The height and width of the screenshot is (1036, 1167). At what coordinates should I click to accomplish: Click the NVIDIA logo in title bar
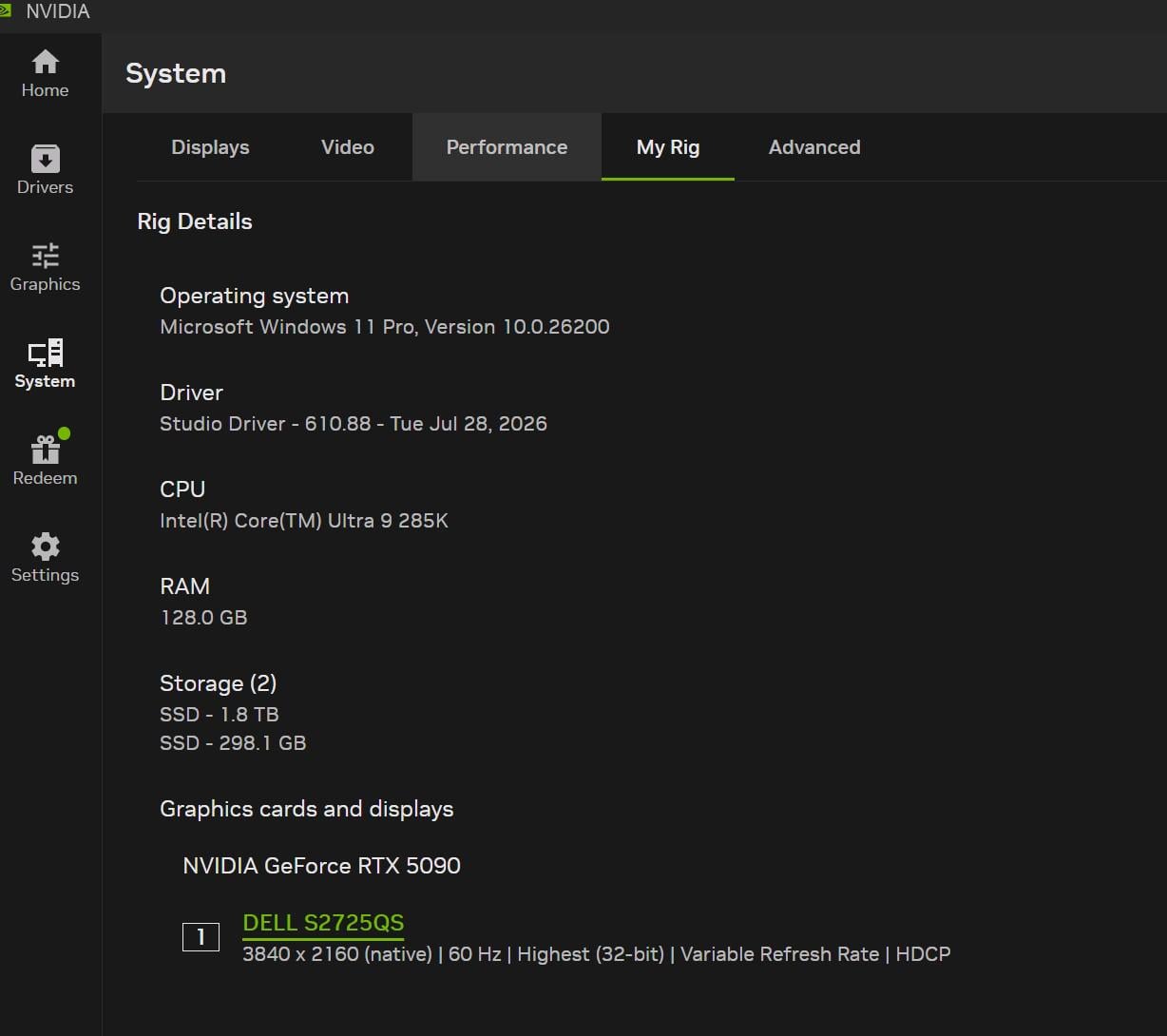click(x=5, y=11)
